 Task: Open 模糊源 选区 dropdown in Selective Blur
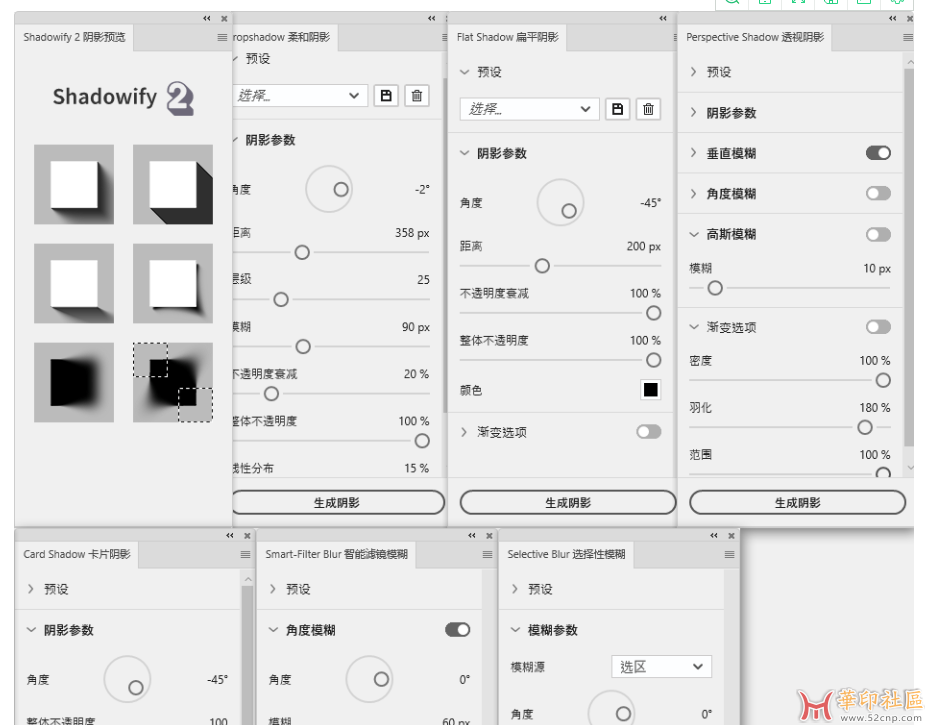[661, 667]
